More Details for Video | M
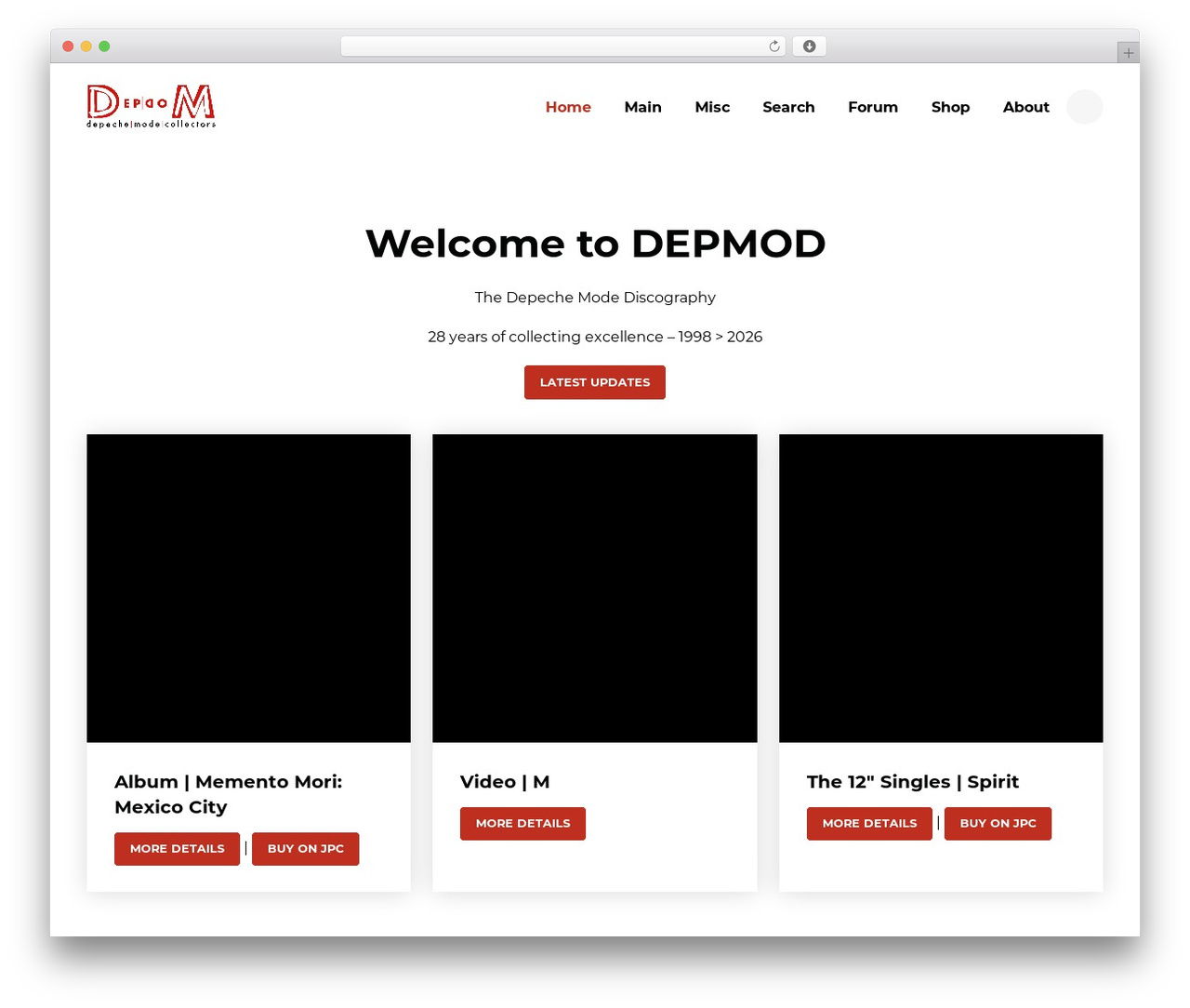 point(522,824)
